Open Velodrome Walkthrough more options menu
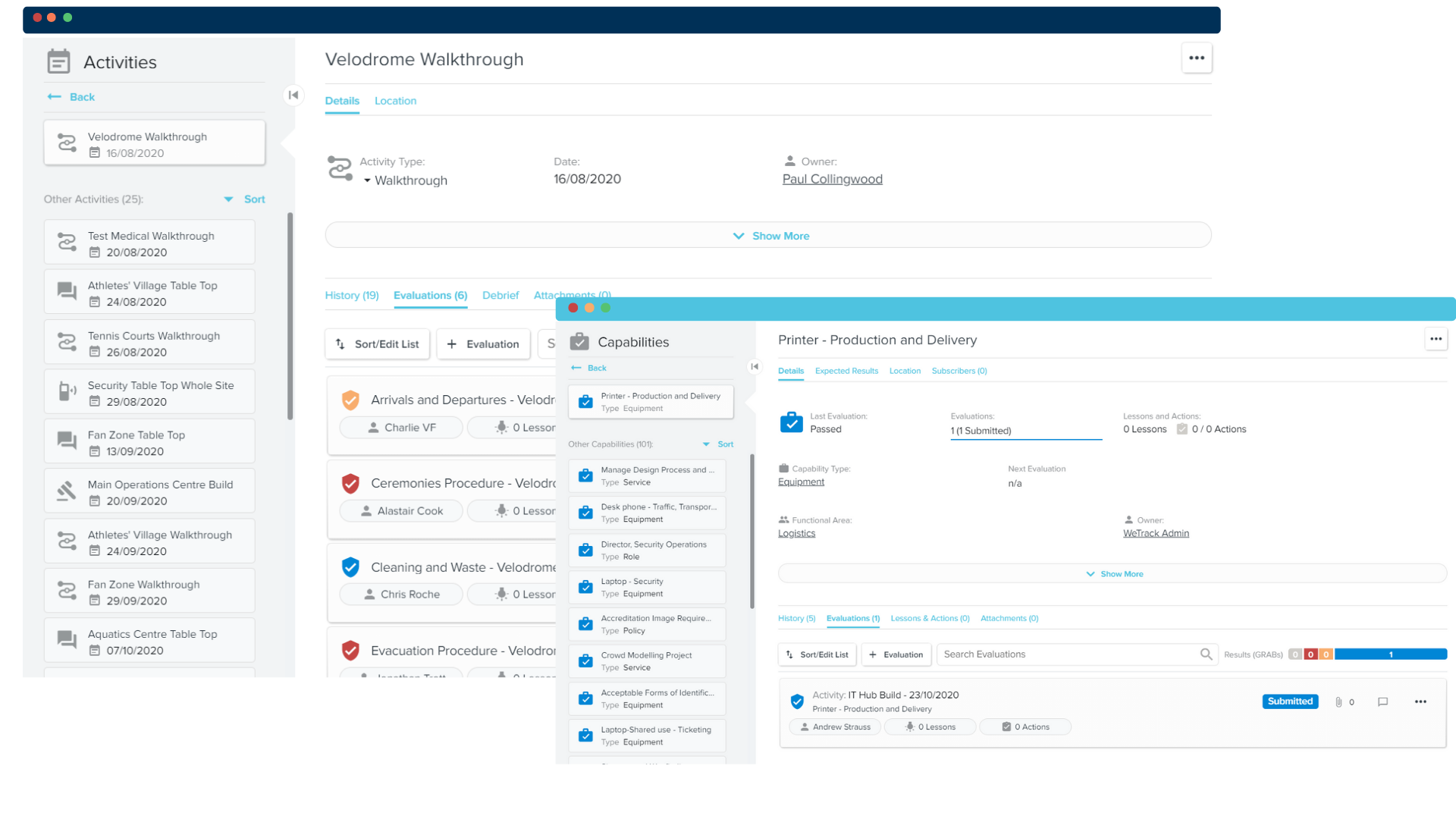Image resolution: width=1456 pixels, height=819 pixels. point(1196,58)
